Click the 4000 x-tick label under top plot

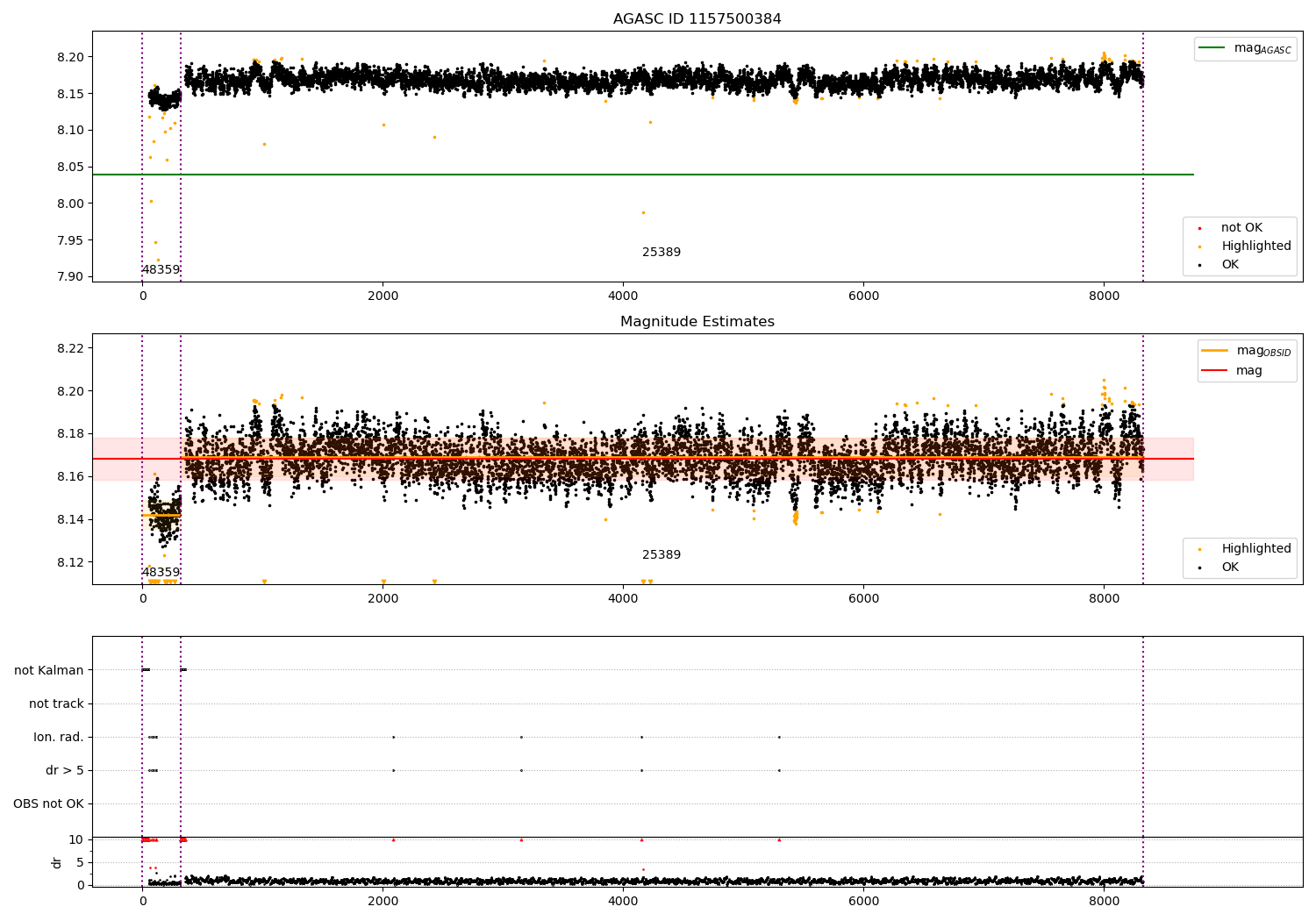623,296
